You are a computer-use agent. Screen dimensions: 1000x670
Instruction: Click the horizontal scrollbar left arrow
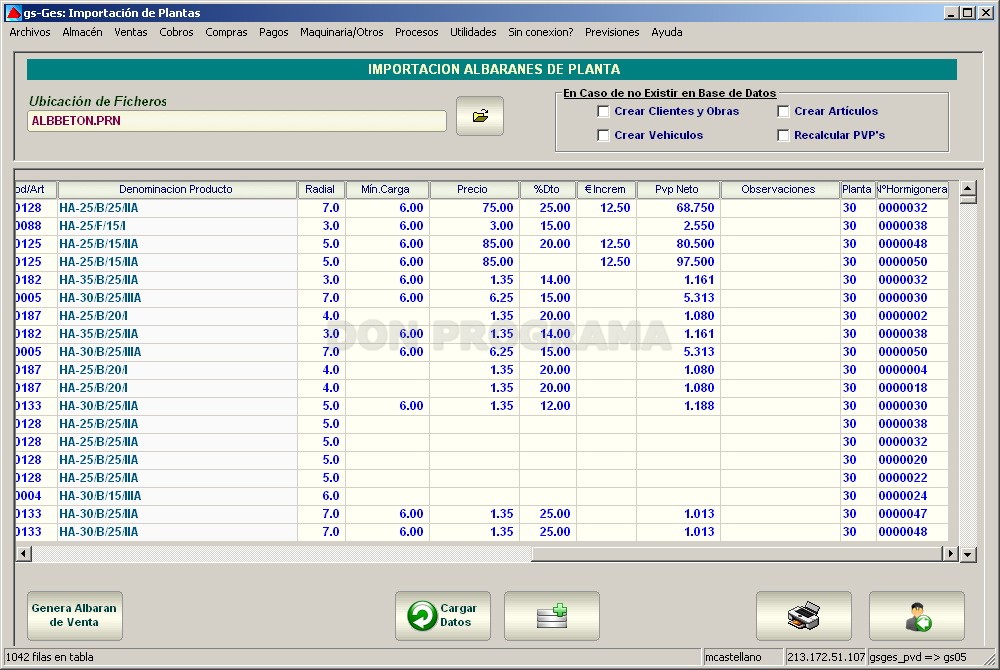click(x=23, y=553)
